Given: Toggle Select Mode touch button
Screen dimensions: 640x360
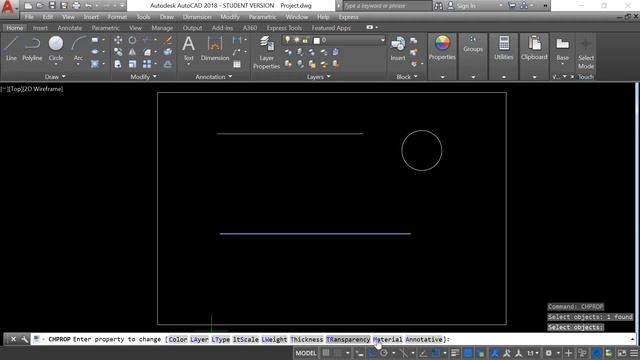Looking at the screenshot, I should pyautogui.click(x=586, y=53).
